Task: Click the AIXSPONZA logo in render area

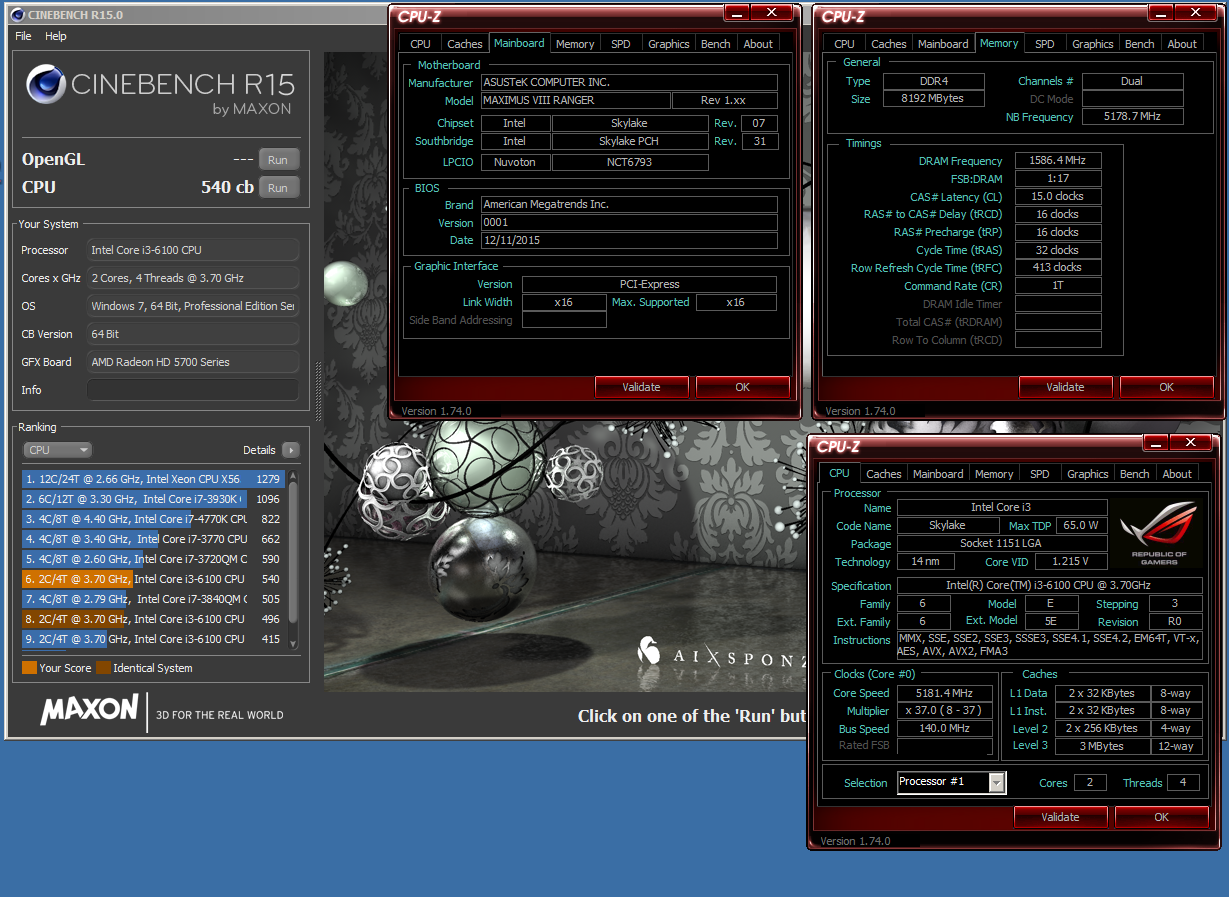Action: [x=722, y=652]
